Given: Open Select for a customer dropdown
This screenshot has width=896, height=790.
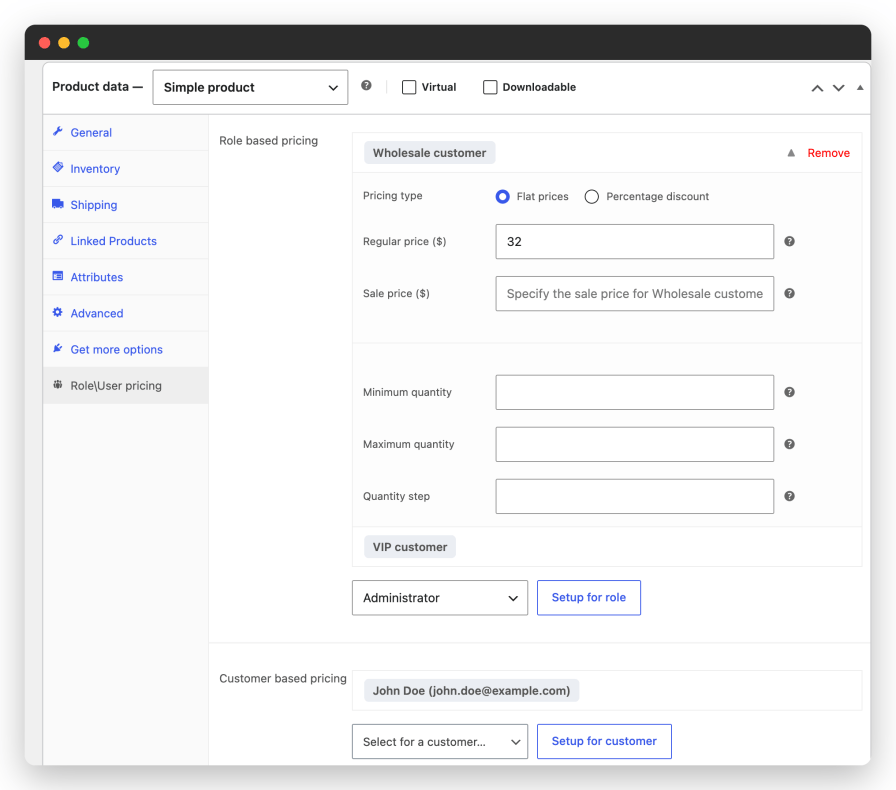Looking at the screenshot, I should click(x=440, y=742).
